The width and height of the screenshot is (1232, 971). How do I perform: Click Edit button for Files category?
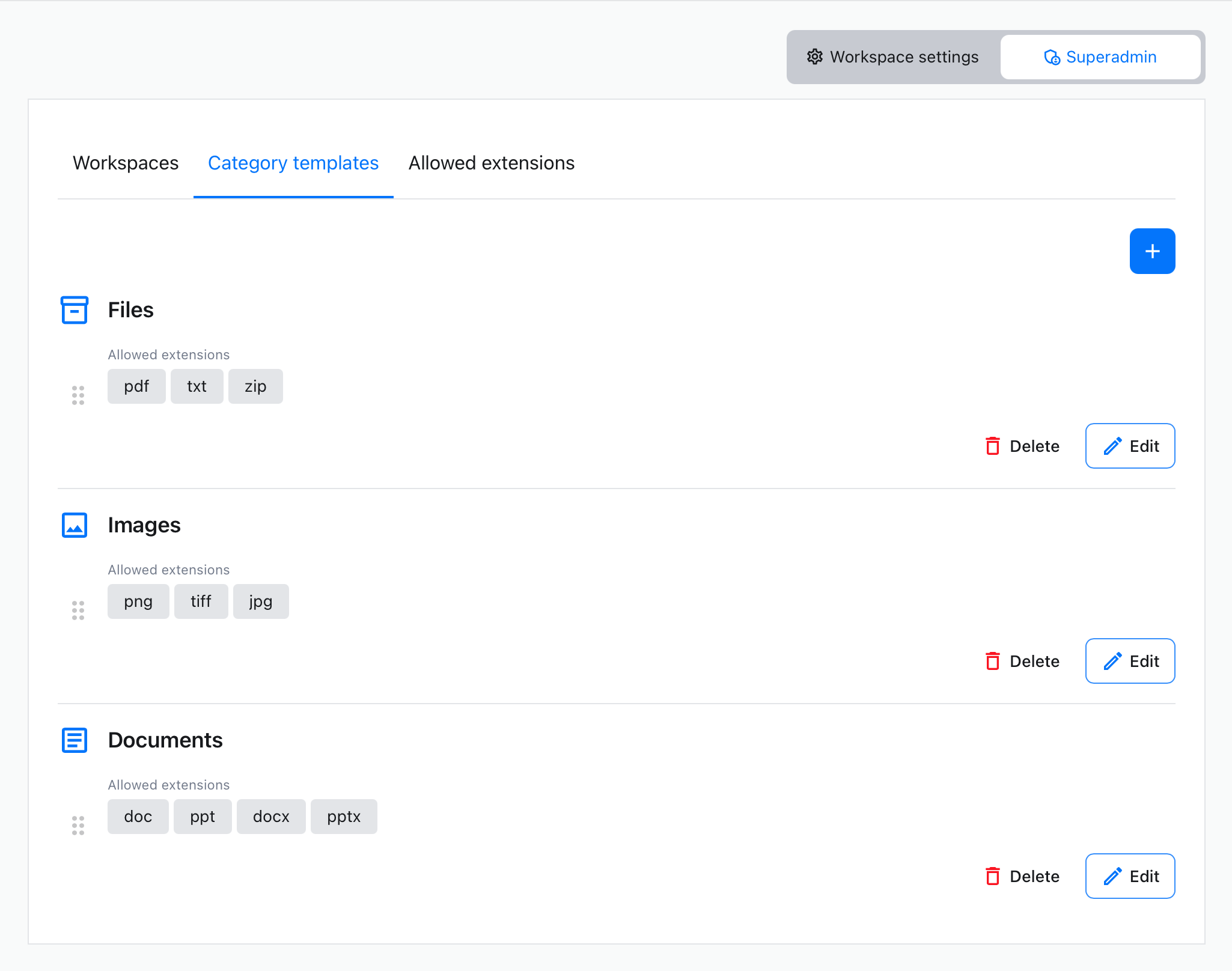coord(1129,446)
